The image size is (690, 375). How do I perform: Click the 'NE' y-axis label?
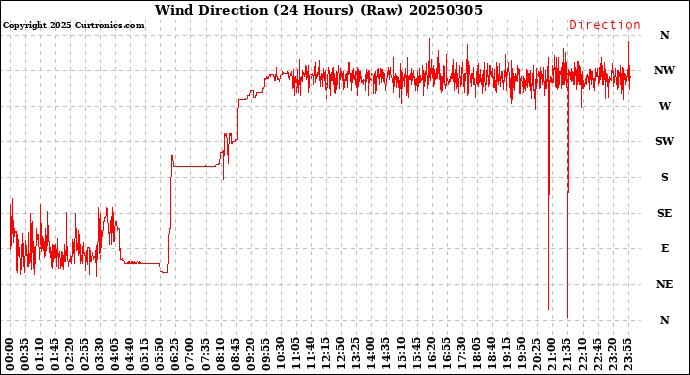tap(664, 284)
